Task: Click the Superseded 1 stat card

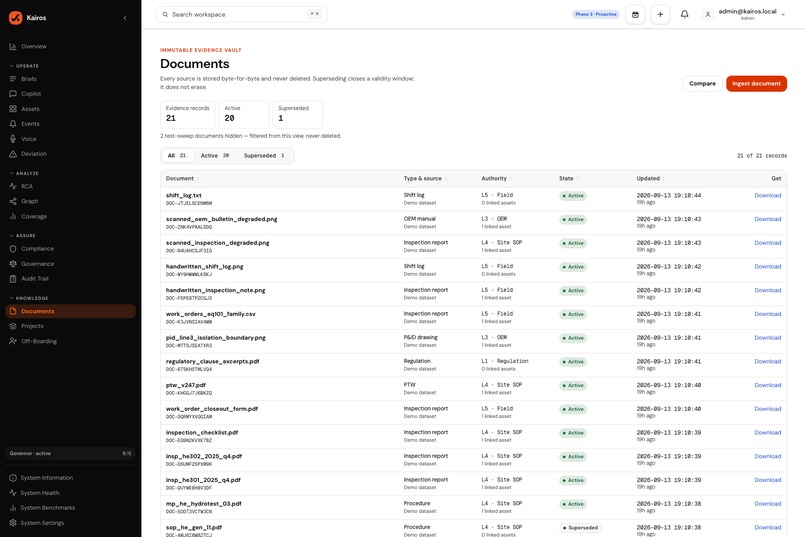Action: point(298,114)
